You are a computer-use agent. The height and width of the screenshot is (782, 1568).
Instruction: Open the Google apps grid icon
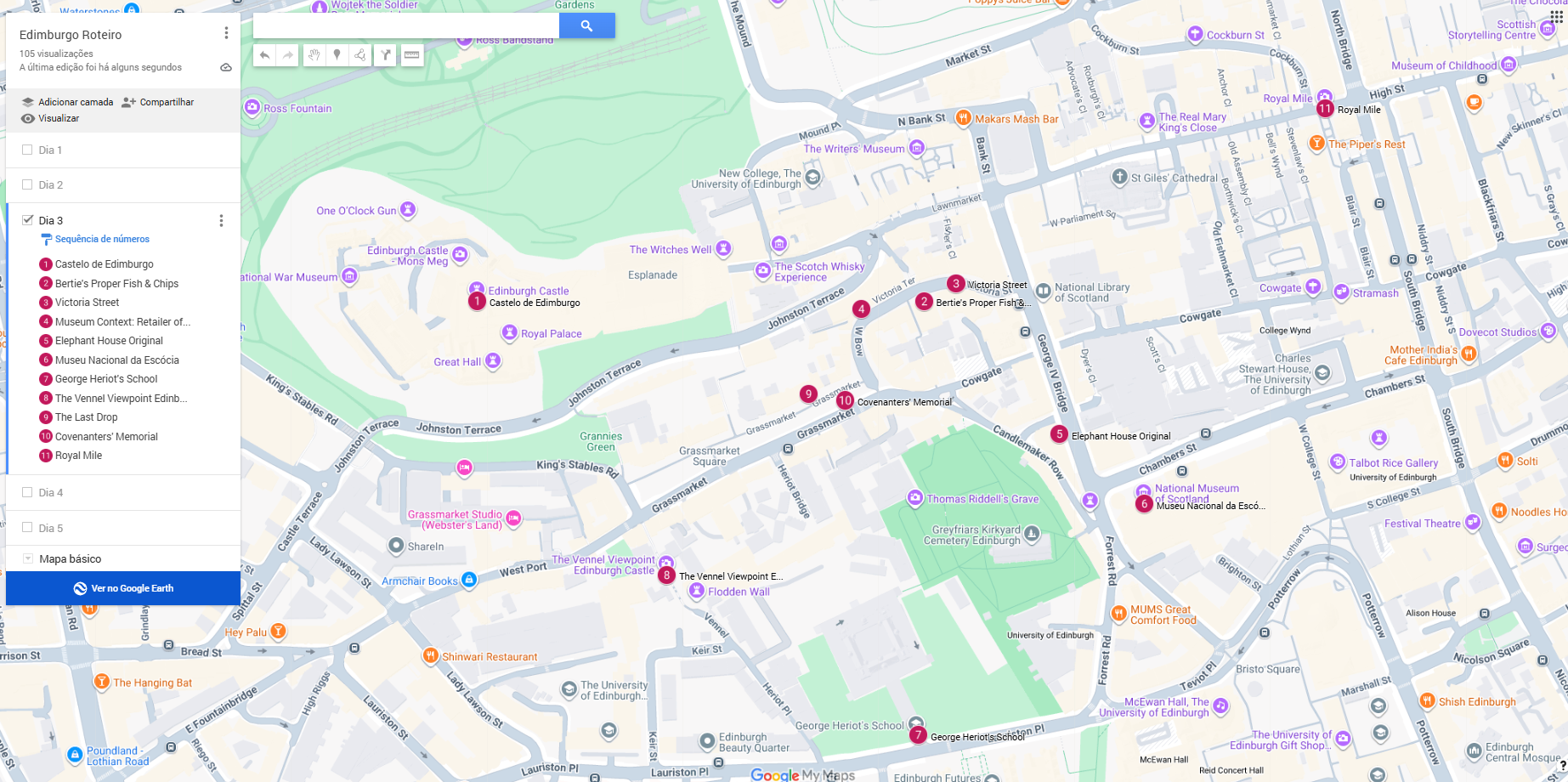point(1557,17)
